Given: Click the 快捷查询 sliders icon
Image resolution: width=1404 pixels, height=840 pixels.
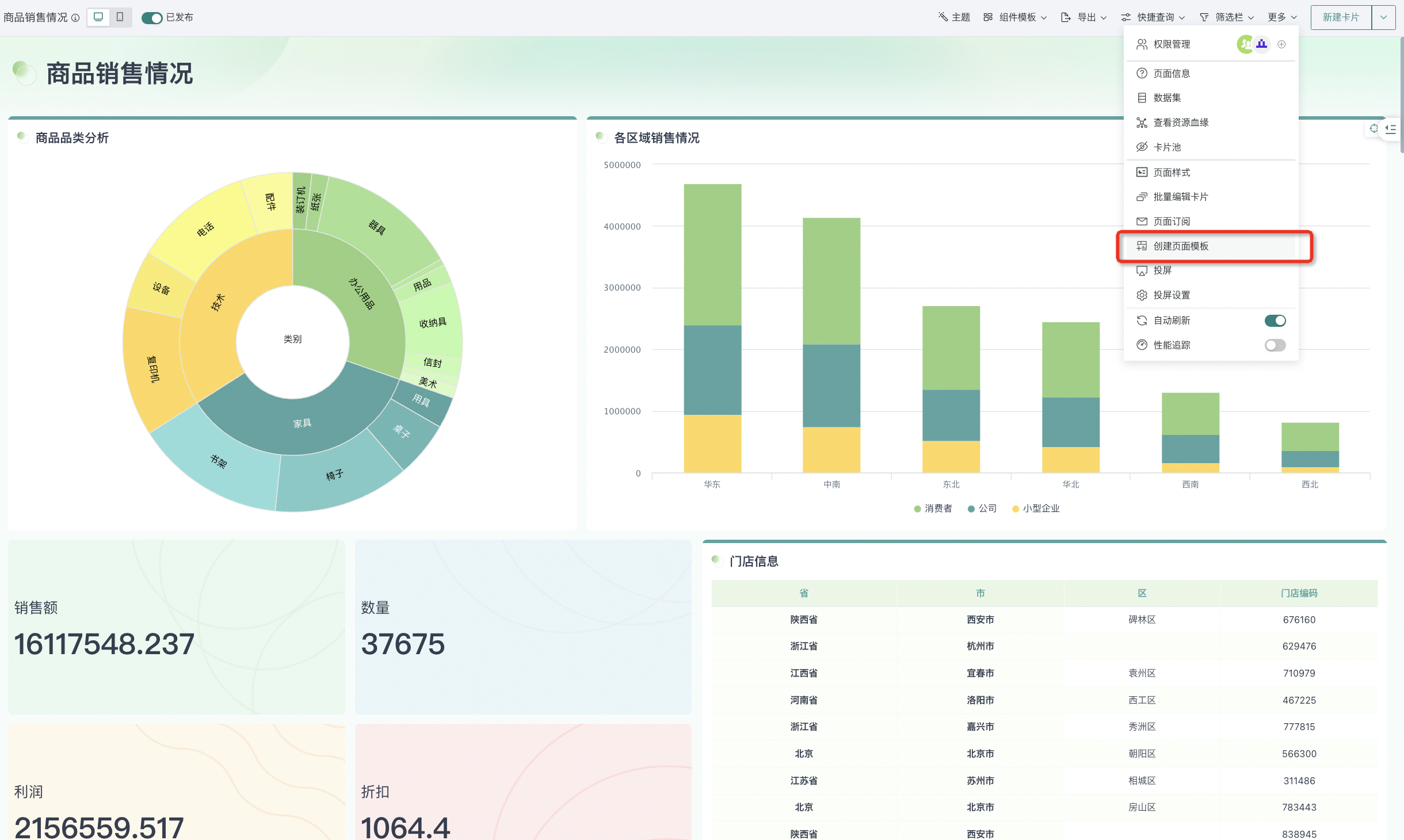Looking at the screenshot, I should (1126, 17).
